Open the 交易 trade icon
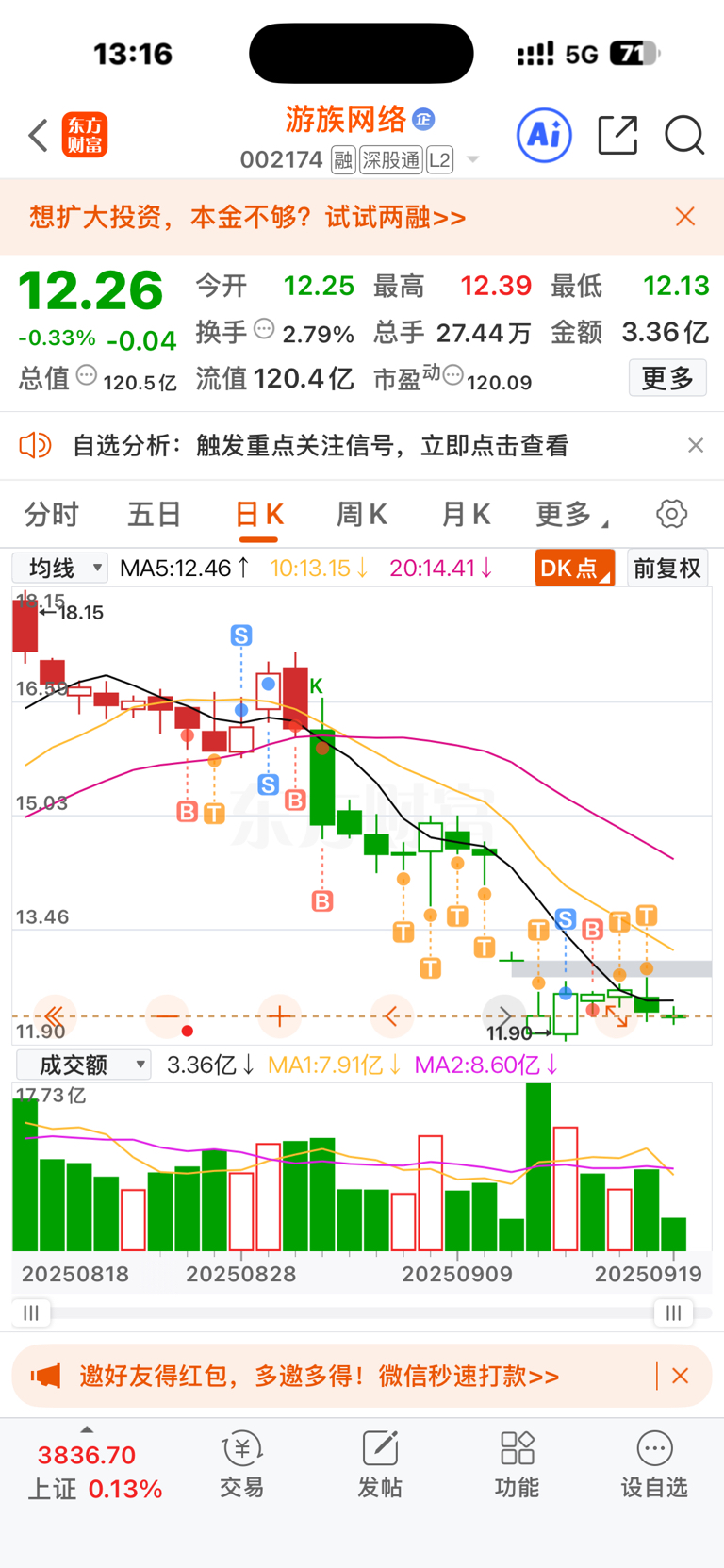This screenshot has width=724, height=1568. [x=242, y=1465]
